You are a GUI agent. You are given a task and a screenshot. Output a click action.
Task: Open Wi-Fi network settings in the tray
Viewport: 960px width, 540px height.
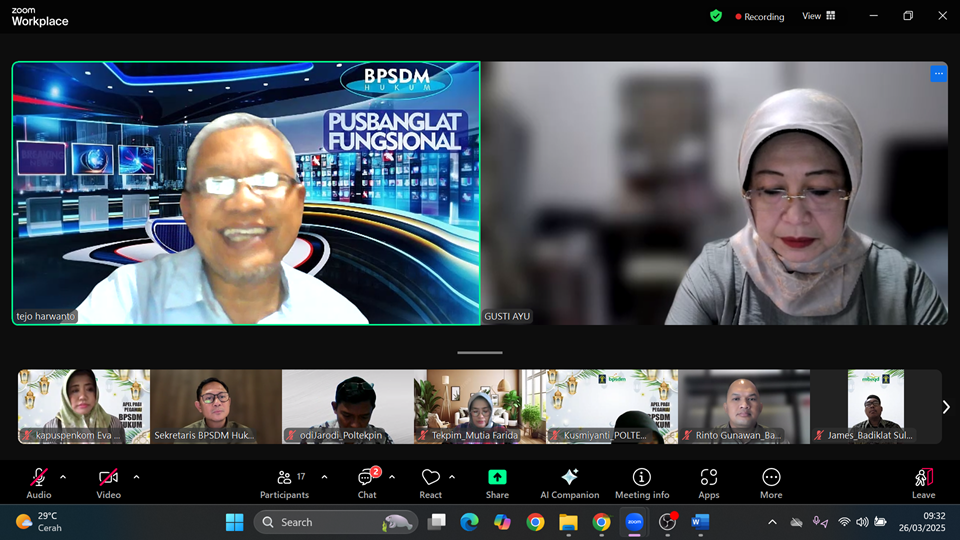[x=844, y=522]
